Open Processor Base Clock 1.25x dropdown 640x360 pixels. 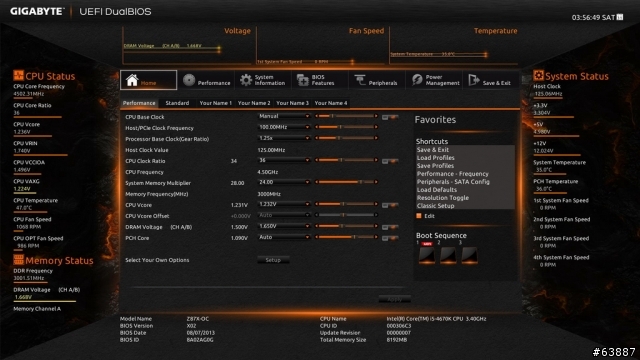click(284, 138)
